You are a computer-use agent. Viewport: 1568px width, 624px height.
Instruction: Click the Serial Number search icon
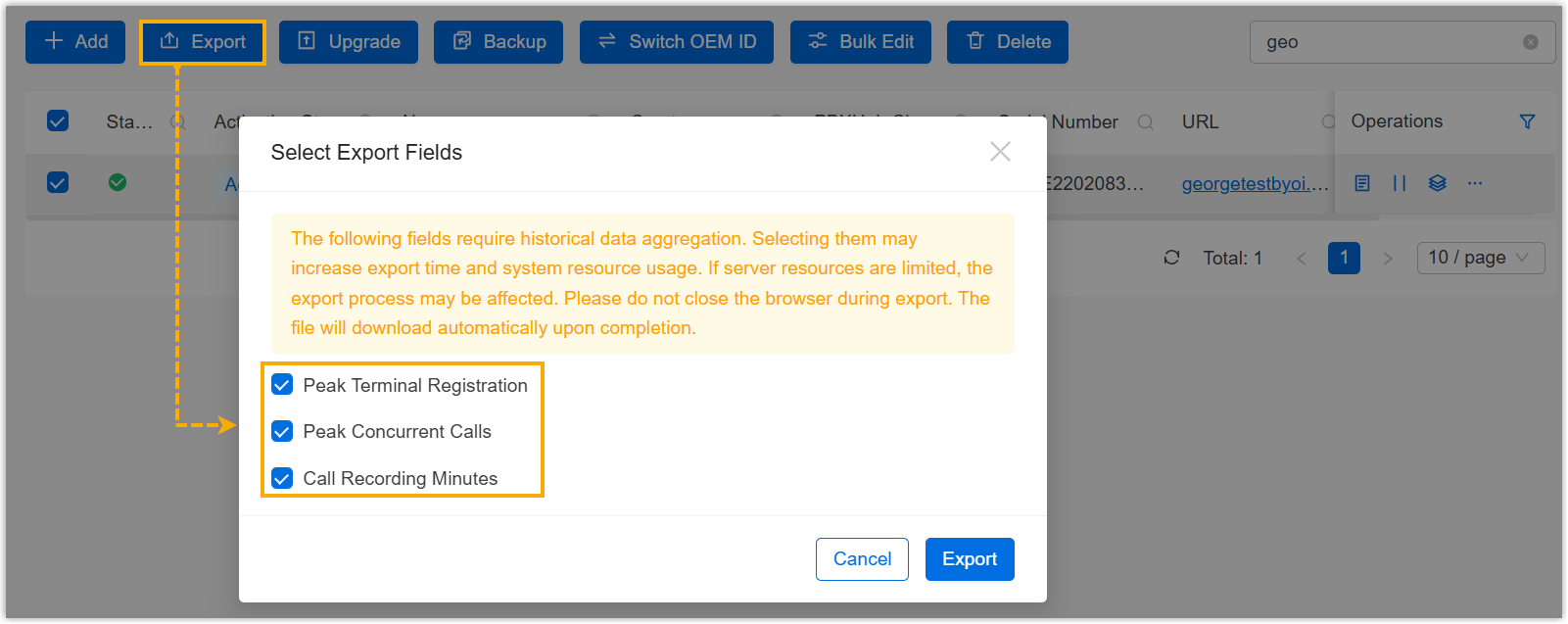click(x=1145, y=122)
